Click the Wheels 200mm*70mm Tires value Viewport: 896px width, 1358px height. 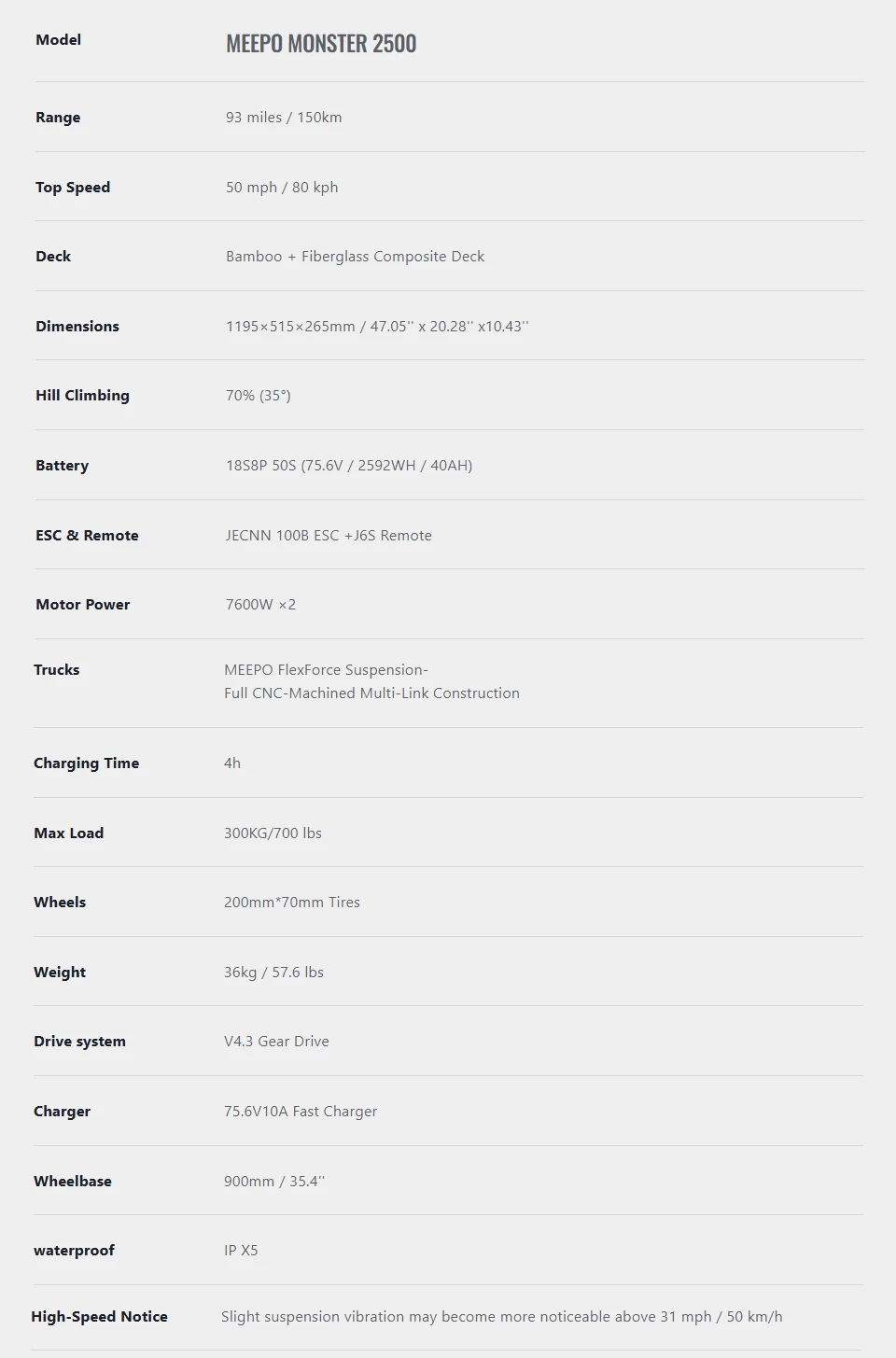pos(292,903)
